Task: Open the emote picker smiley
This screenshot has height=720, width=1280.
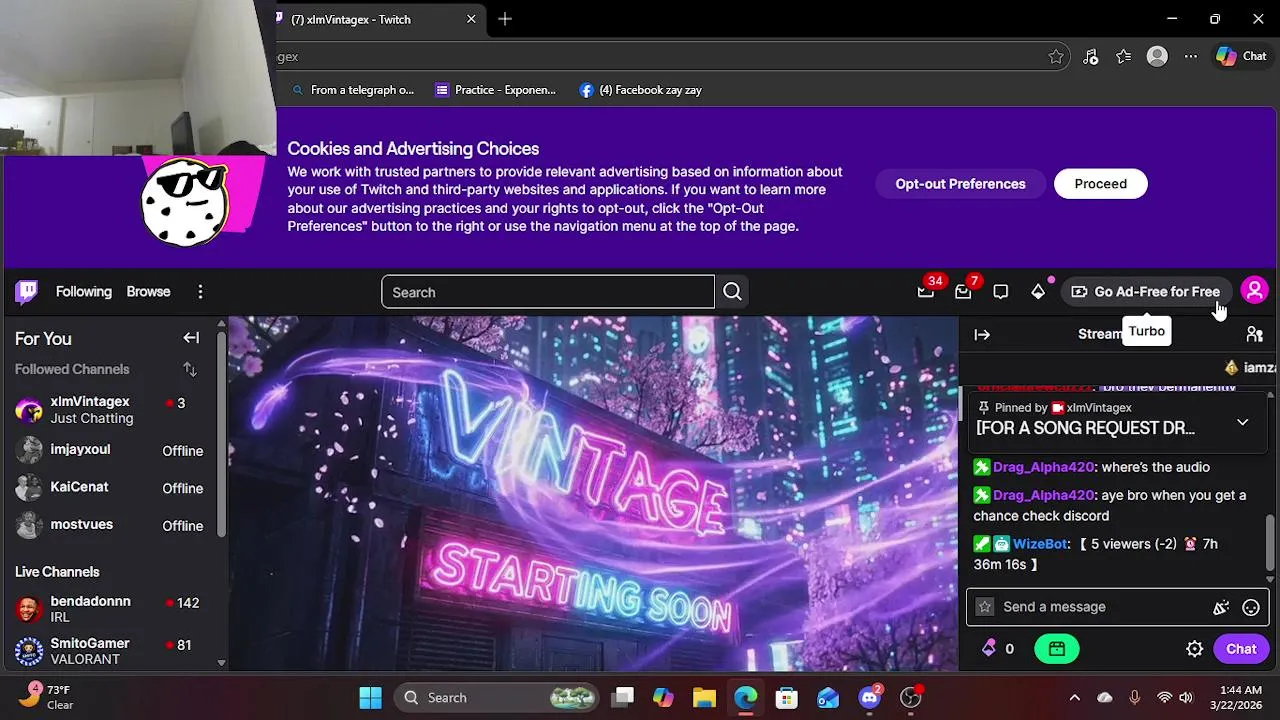Action: pos(1250,607)
